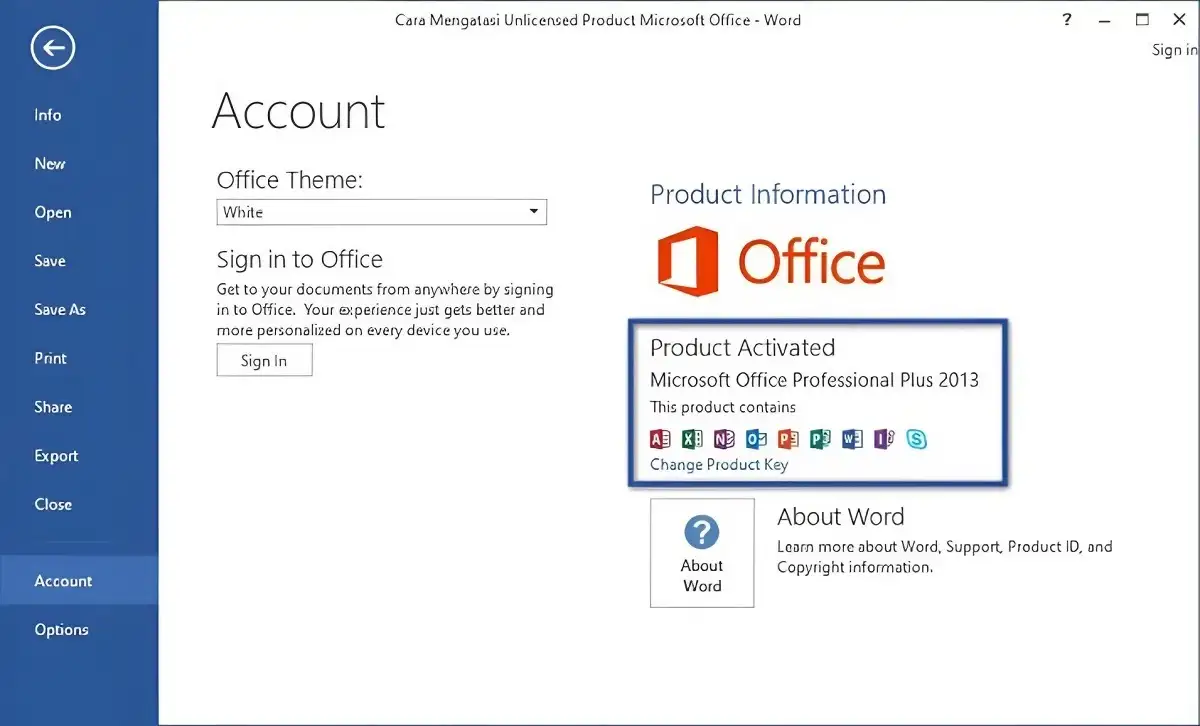Click the About Word button
The height and width of the screenshot is (726, 1200).
pyautogui.click(x=702, y=553)
